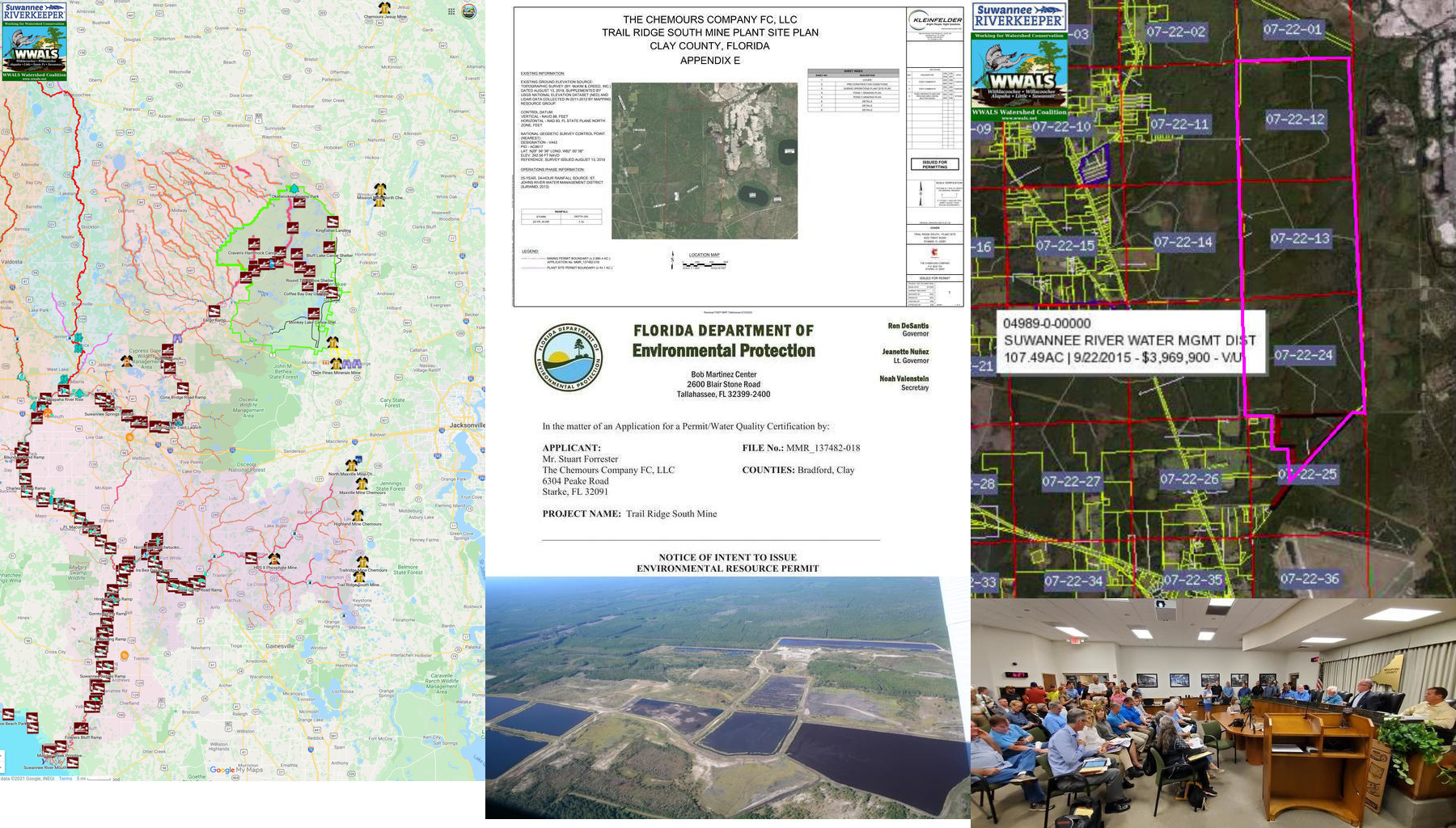Click parcel section label 07-22-12
Screen dimensions: 1456x828
[x=1295, y=119]
